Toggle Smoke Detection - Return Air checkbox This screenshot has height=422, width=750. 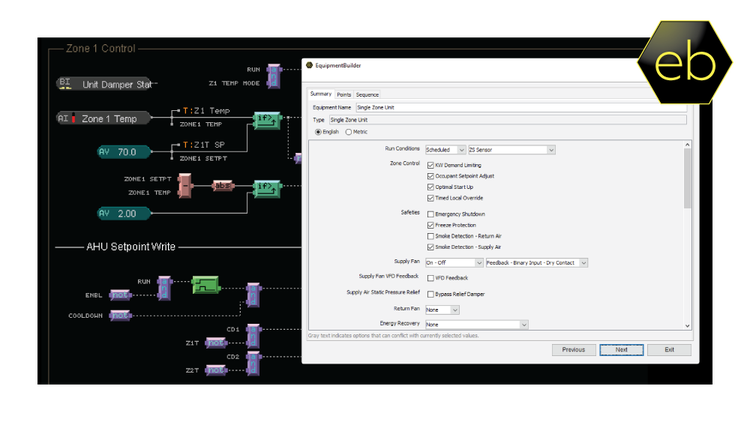click(x=430, y=236)
